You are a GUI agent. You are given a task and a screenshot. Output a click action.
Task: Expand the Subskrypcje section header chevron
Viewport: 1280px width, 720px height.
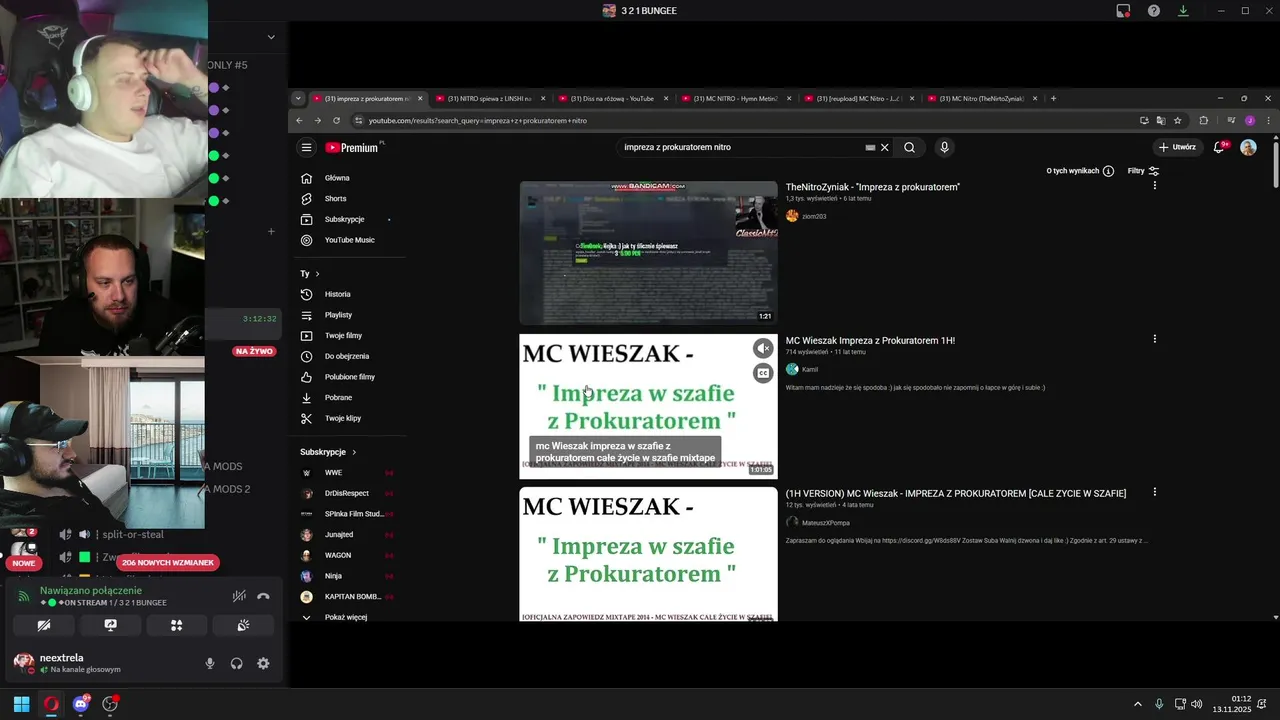pyautogui.click(x=354, y=452)
